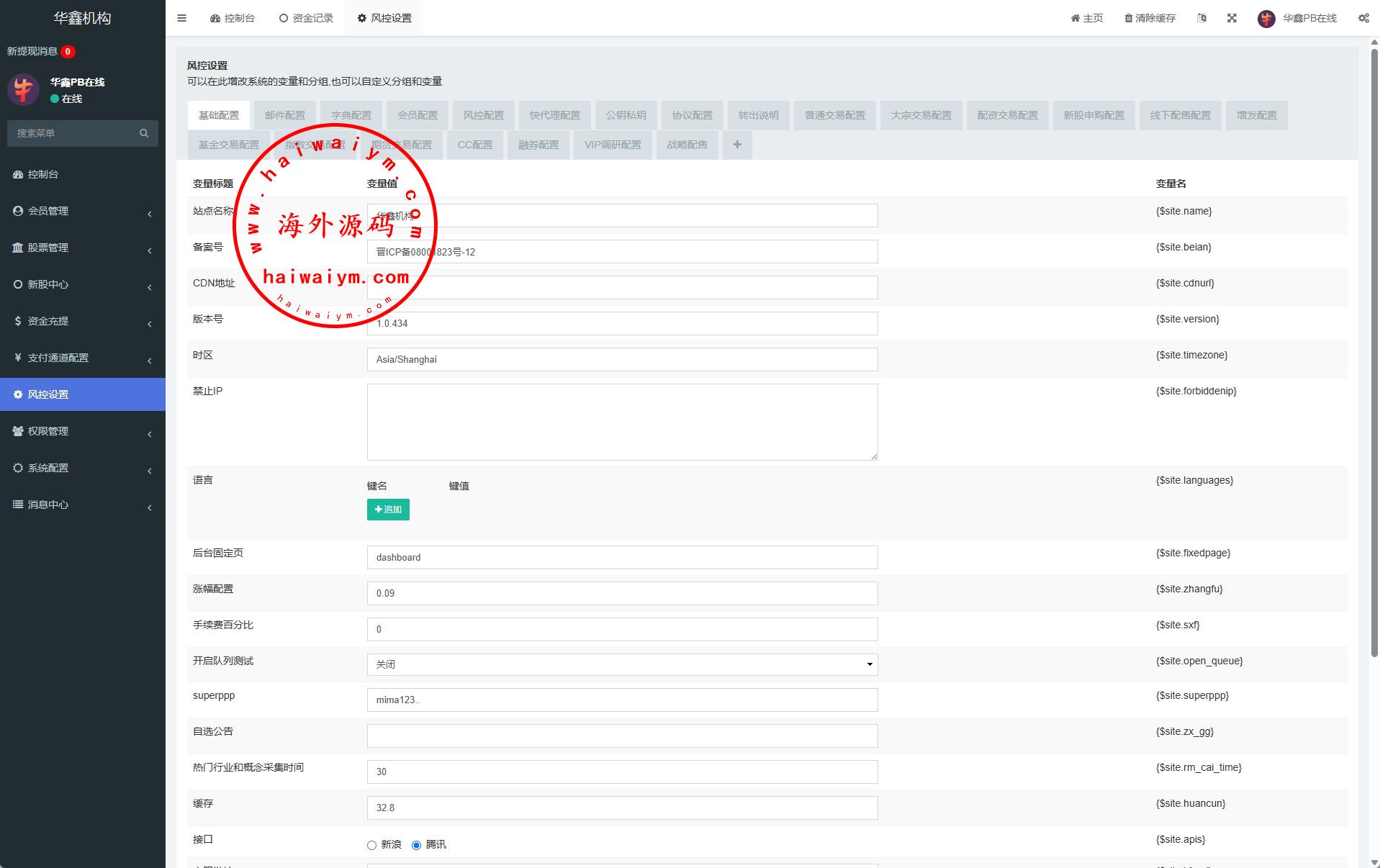
Task: Click the green 追加 button
Action: pos(388,510)
